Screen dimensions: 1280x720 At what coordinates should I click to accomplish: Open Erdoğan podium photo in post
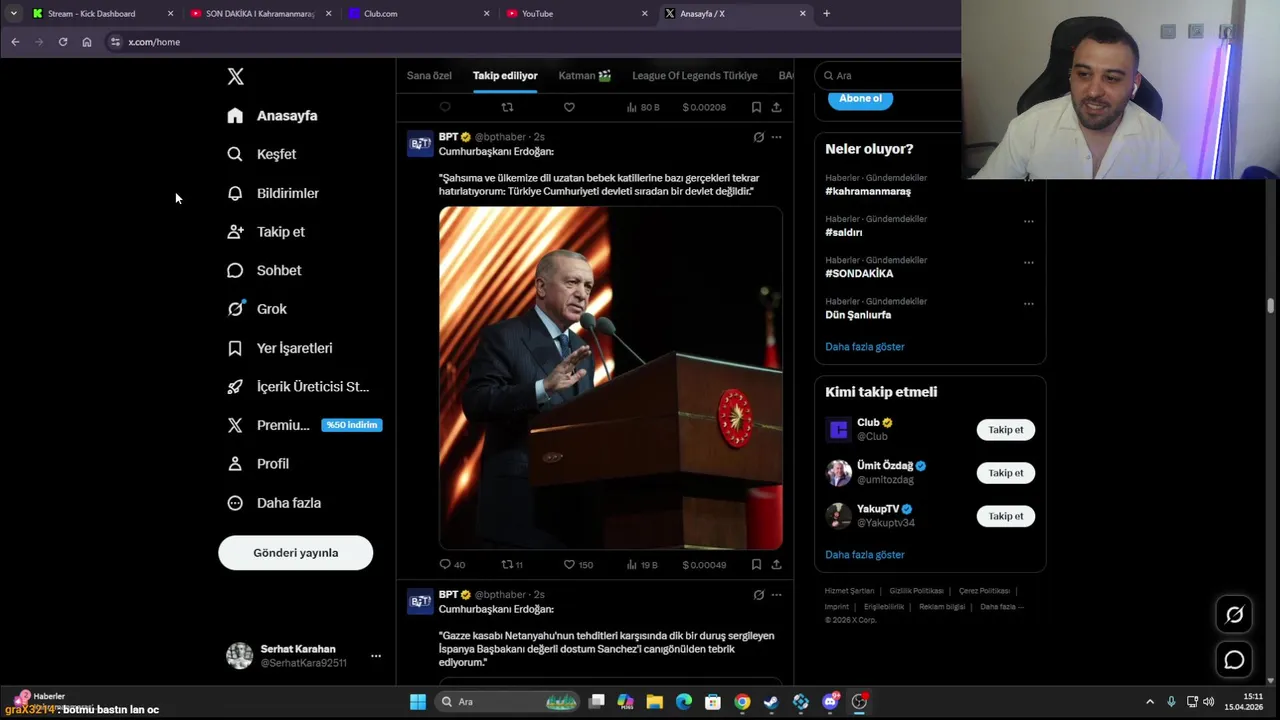[611, 378]
